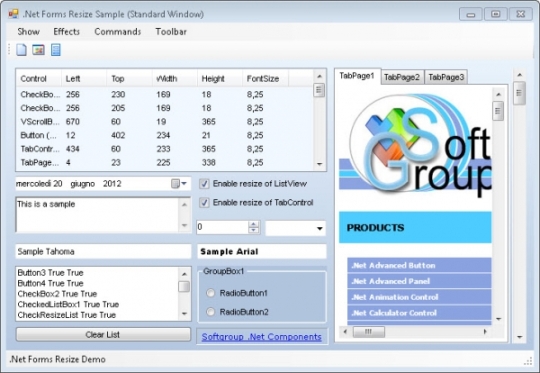The height and width of the screenshot is (373, 540).
Task: Click the new blank document toolbar icon
Action: (21, 50)
